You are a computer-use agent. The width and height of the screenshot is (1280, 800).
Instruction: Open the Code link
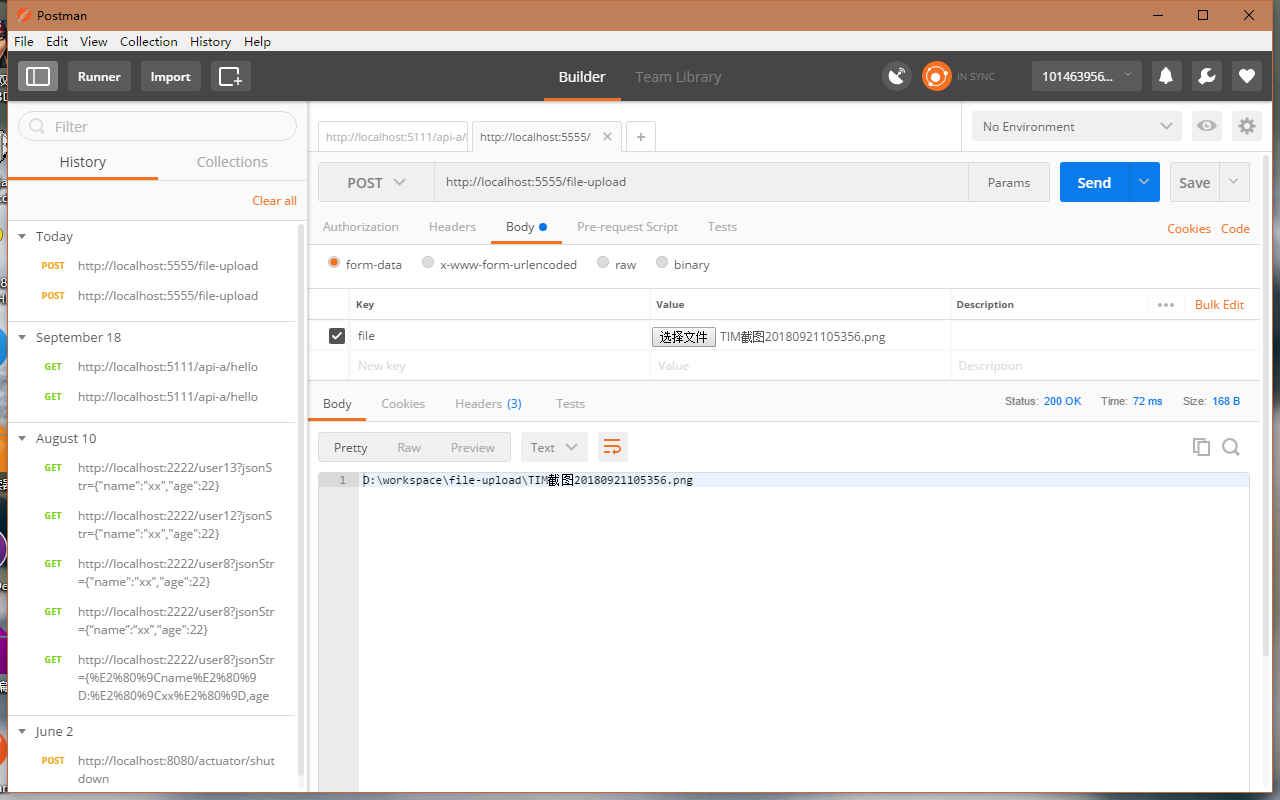[x=1235, y=229]
